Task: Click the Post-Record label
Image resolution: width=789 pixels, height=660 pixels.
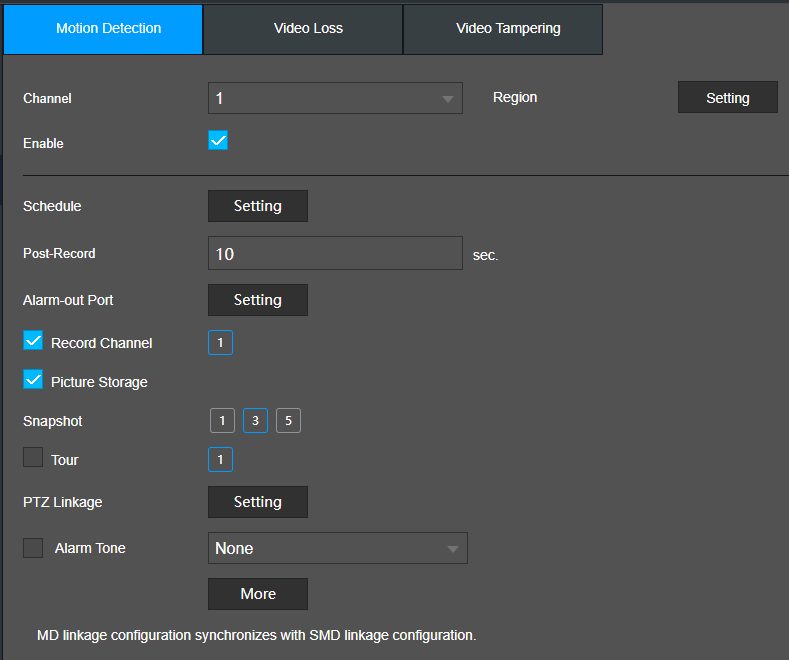Action: click(59, 253)
